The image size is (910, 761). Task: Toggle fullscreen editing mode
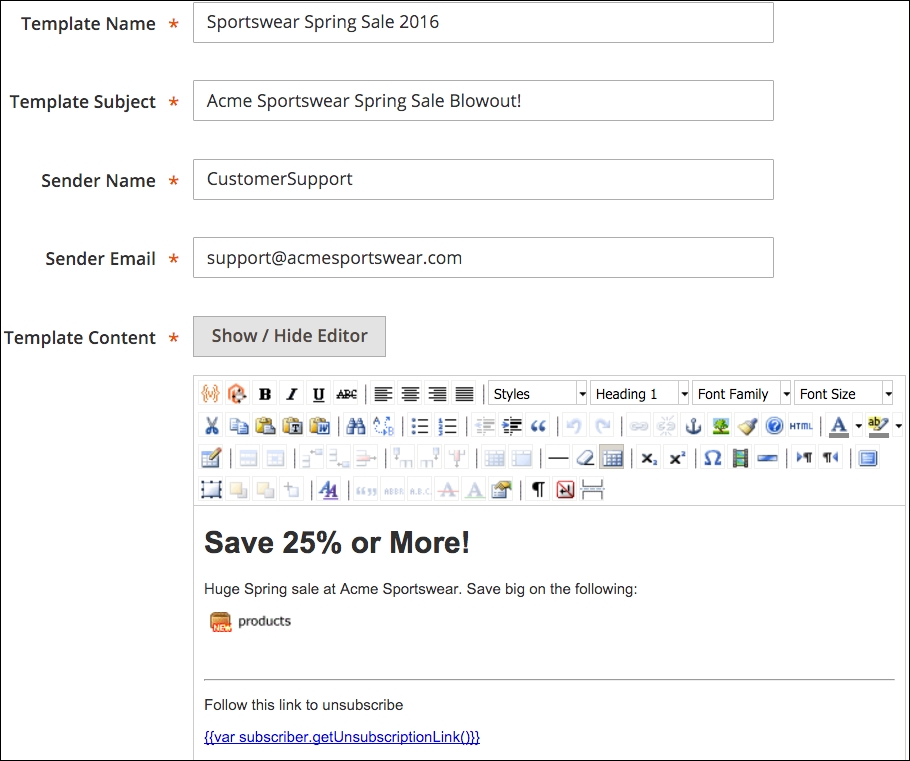(868, 457)
